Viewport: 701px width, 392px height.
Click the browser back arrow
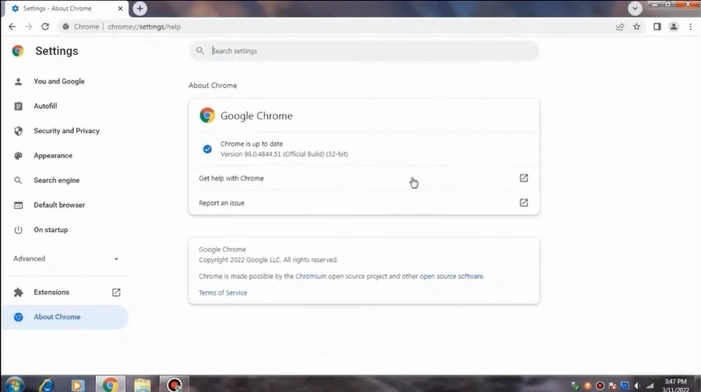[12, 27]
